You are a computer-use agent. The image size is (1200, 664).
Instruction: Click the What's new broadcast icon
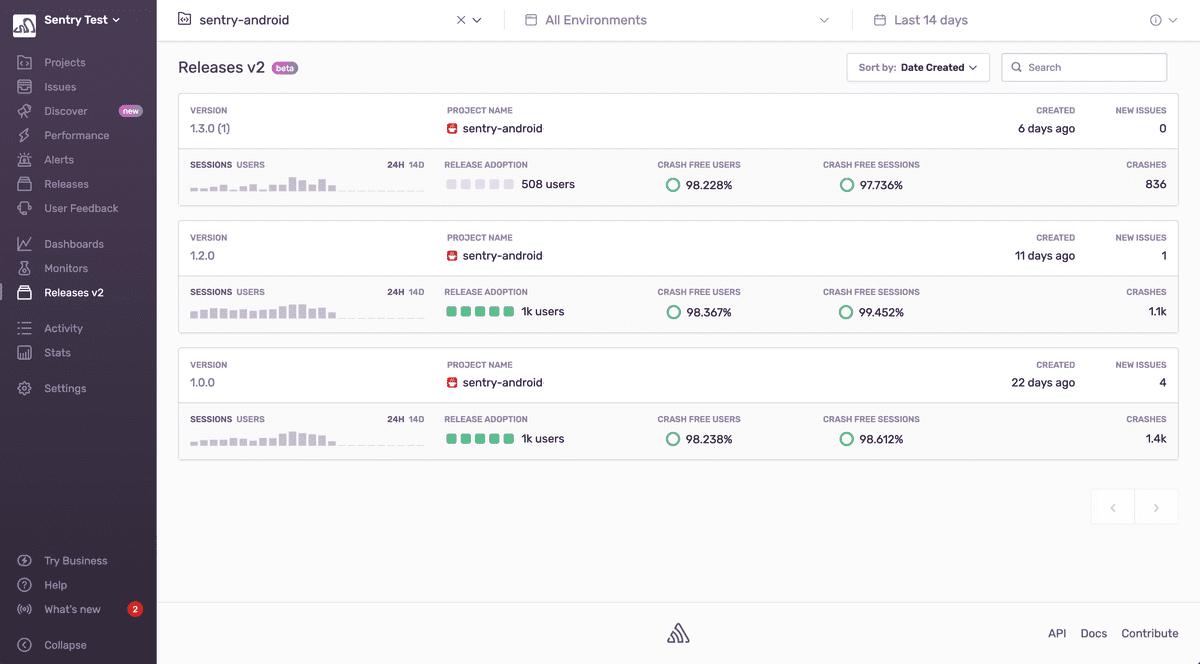tap(25, 609)
